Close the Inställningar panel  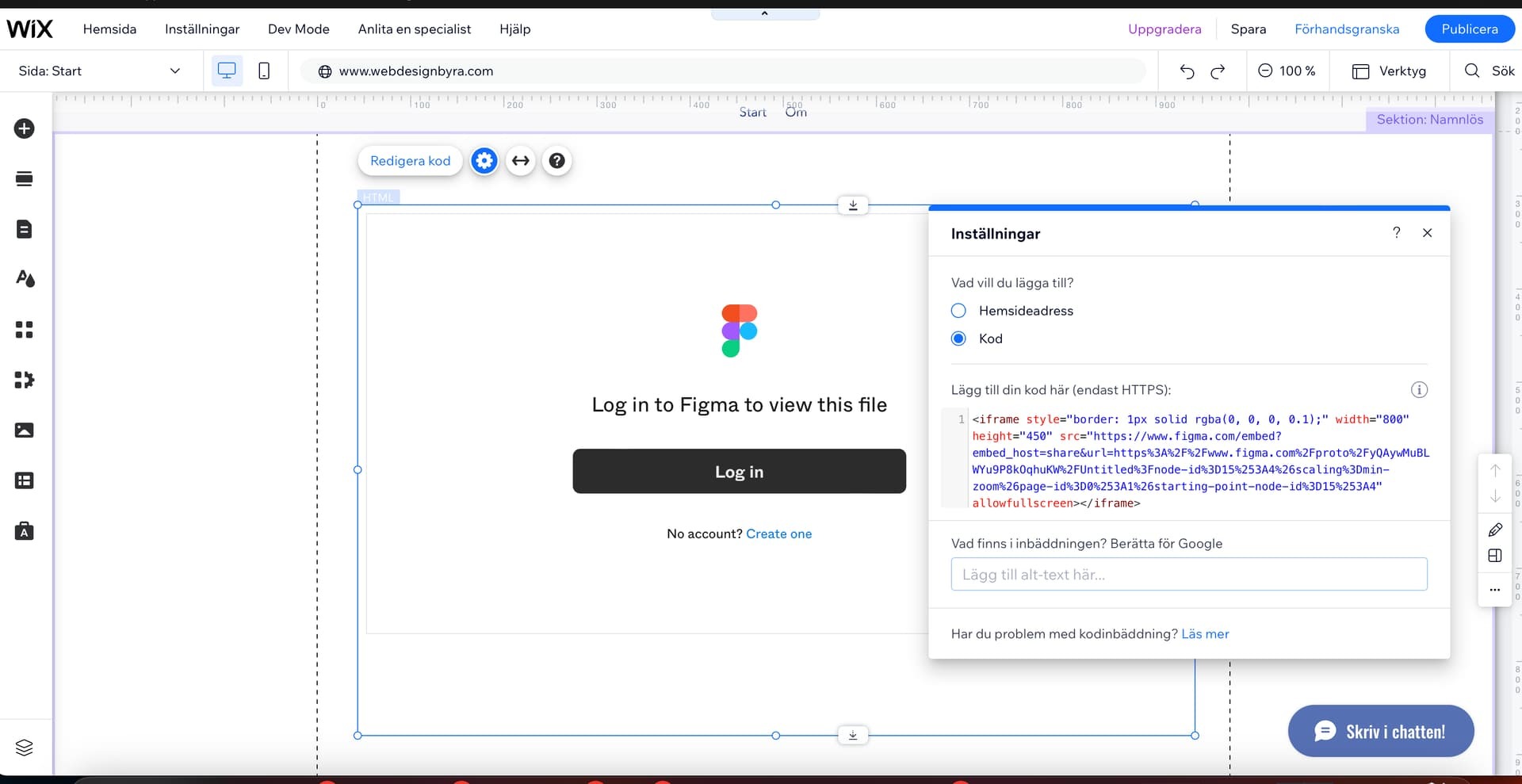pyautogui.click(x=1427, y=232)
